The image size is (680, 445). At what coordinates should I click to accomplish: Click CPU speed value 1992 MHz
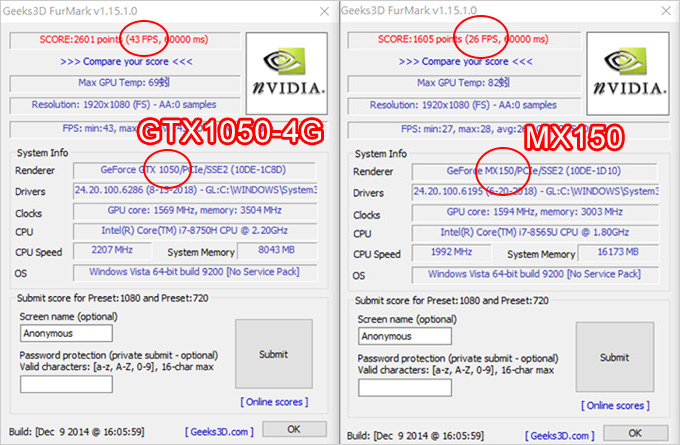tap(451, 252)
